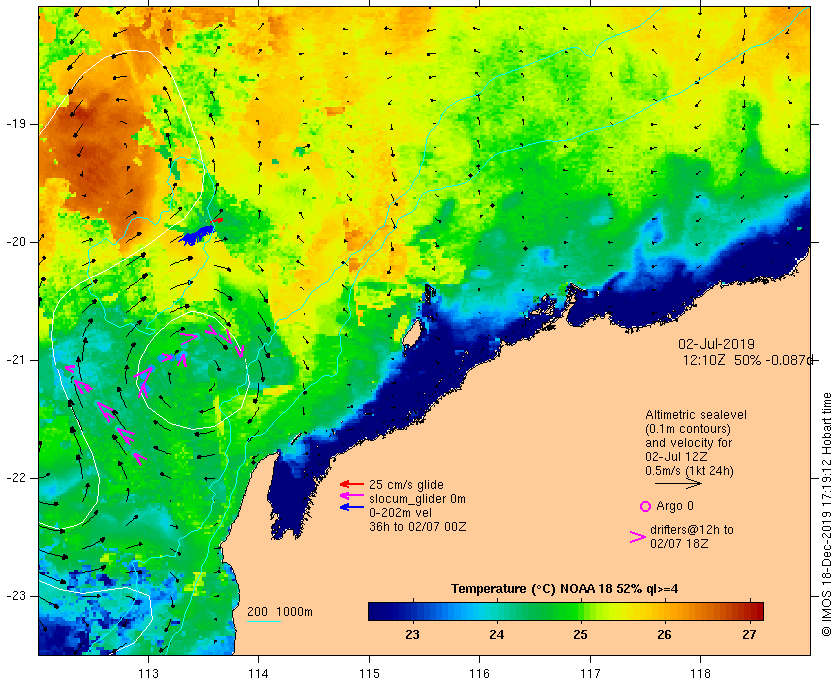Viewport: 840px width, 680px height.
Task: Click the temperature colorbar at 23
Action: (x=412, y=611)
